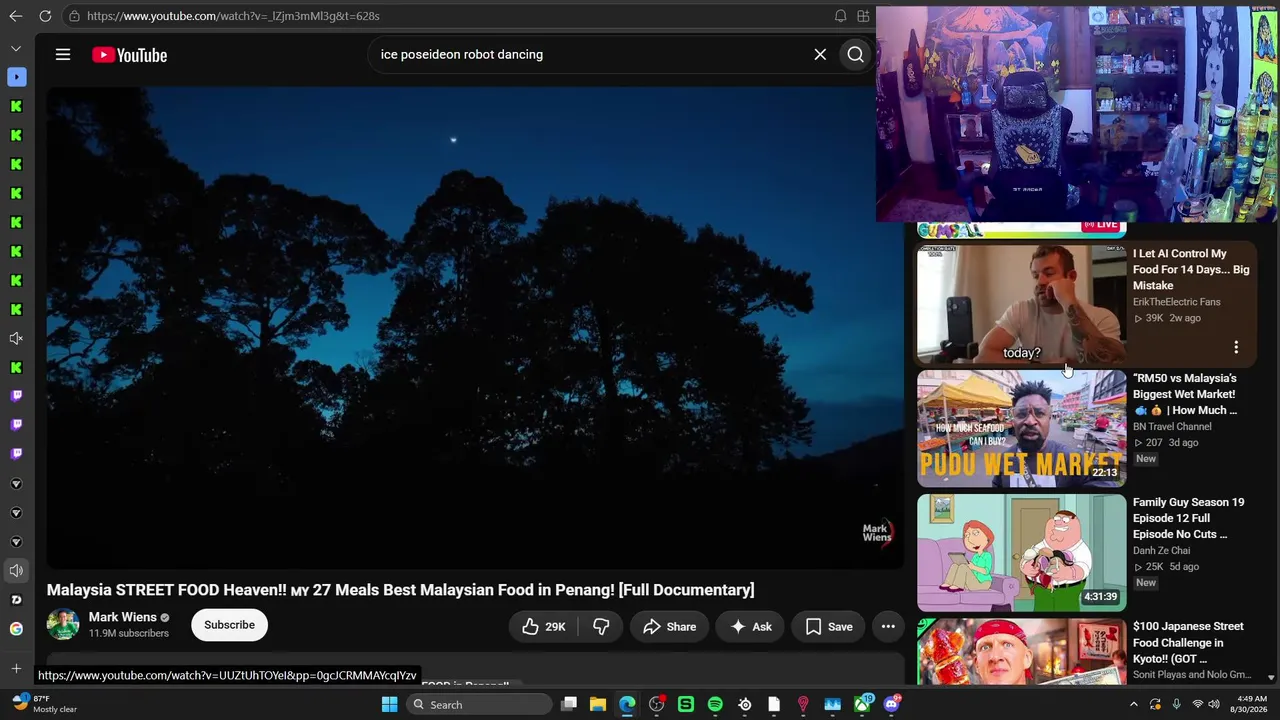
Task: Open the Ask AI feature for this video
Action: pyautogui.click(x=751, y=627)
